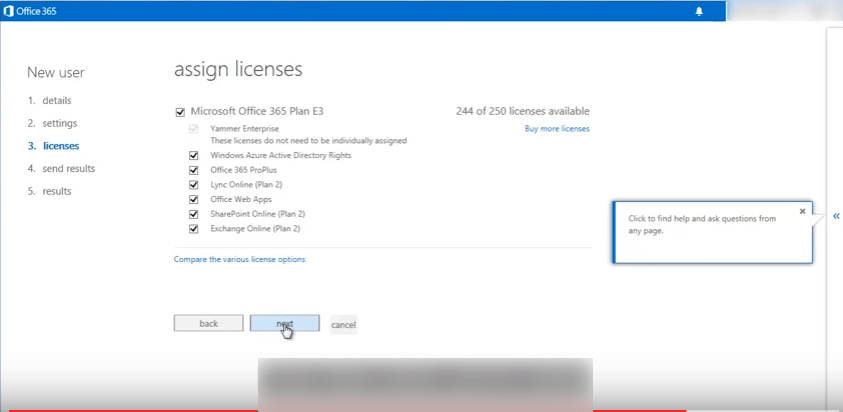843x412 pixels.
Task: Close the help tip popup
Action: point(802,211)
